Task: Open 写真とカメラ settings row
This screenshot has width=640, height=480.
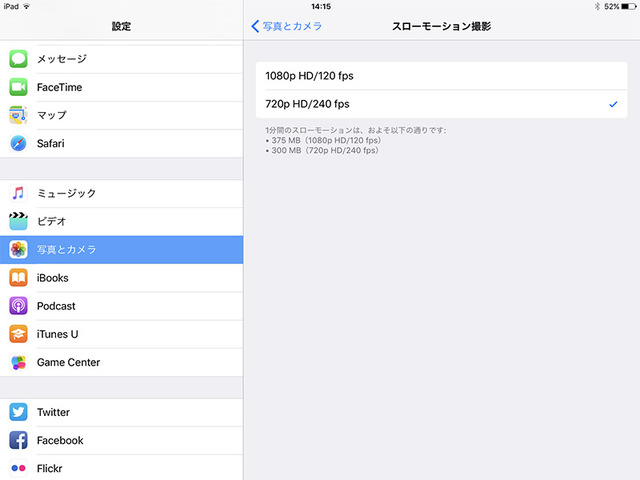Action: click(x=122, y=249)
